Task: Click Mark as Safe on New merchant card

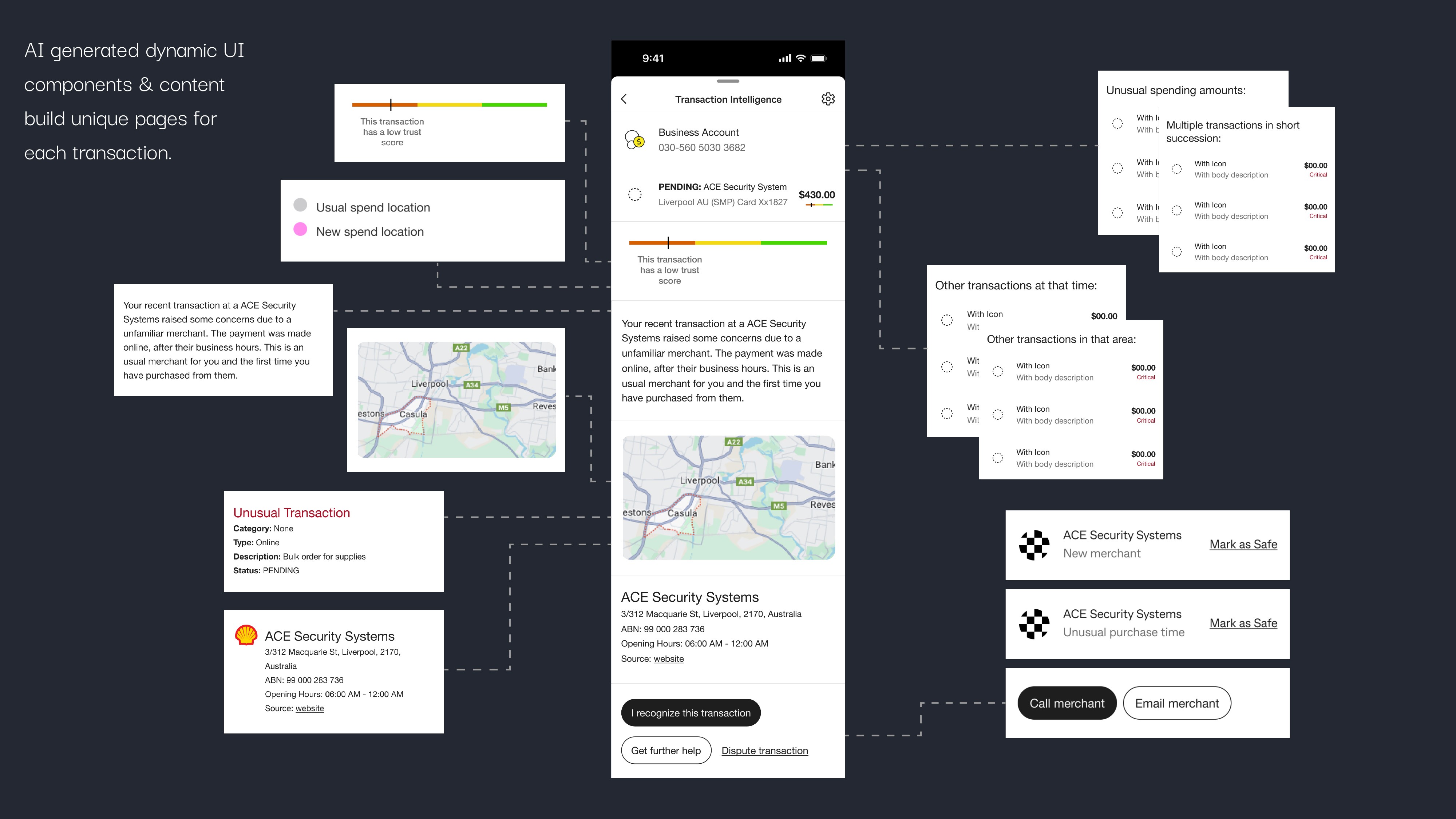Action: click(x=1243, y=544)
